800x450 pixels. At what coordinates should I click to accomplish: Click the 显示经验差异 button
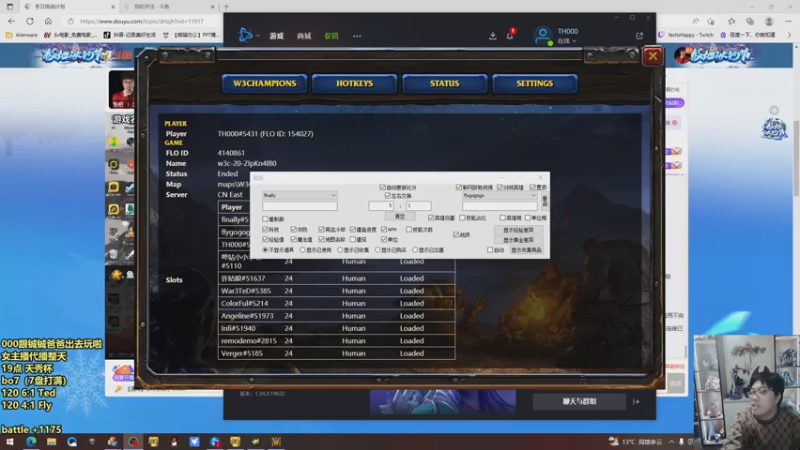coord(518,230)
